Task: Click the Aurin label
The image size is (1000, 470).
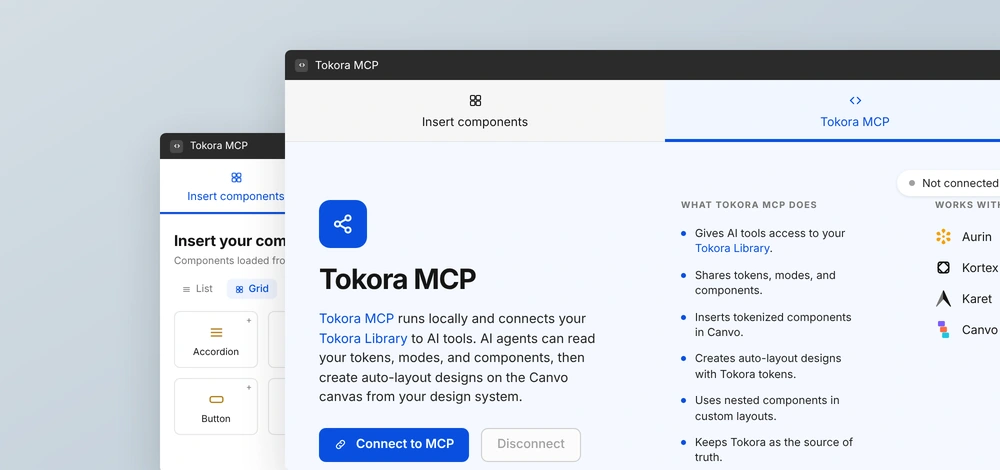Action: click(x=976, y=237)
